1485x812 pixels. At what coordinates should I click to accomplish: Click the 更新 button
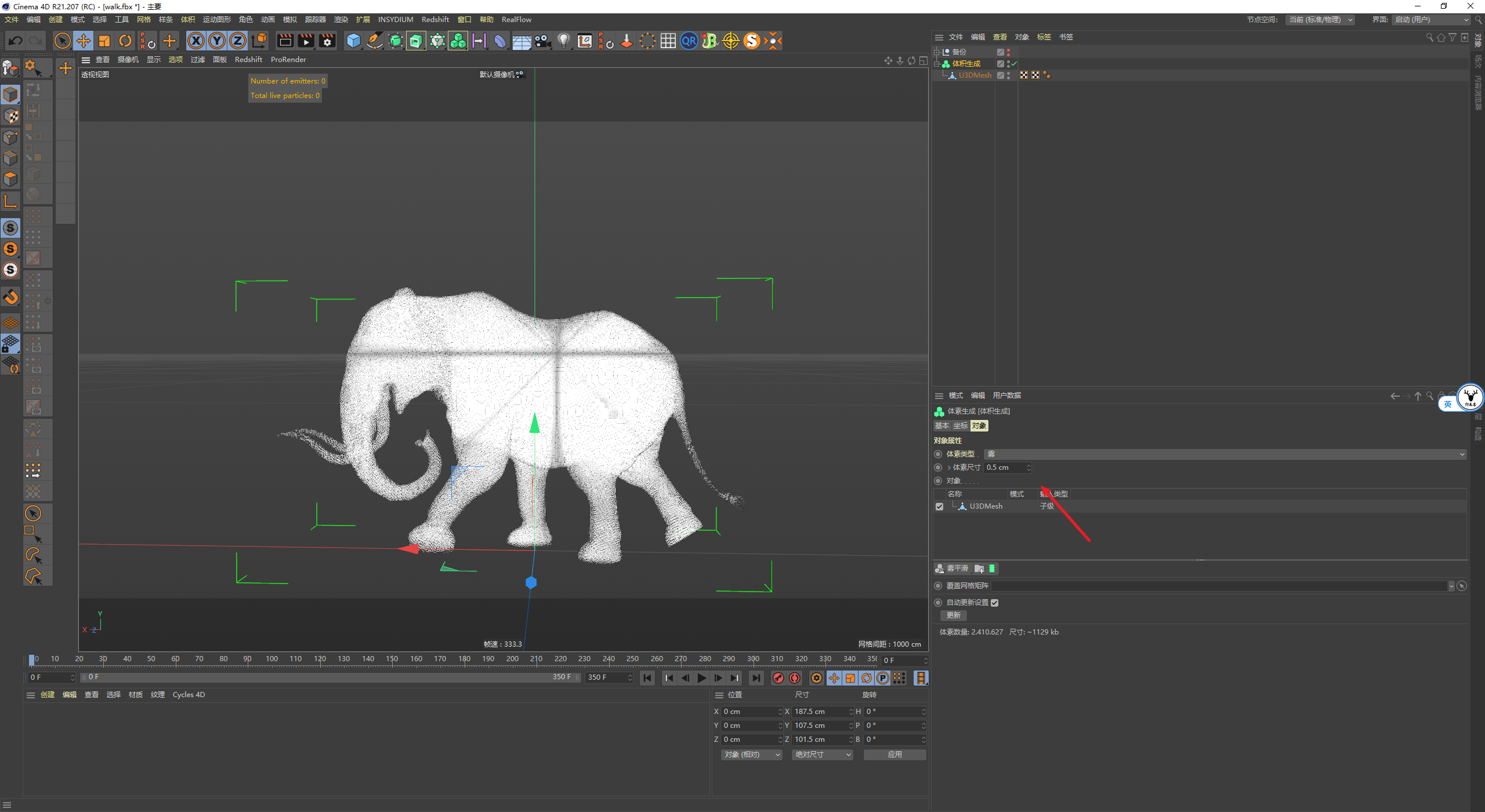pyautogui.click(x=953, y=615)
